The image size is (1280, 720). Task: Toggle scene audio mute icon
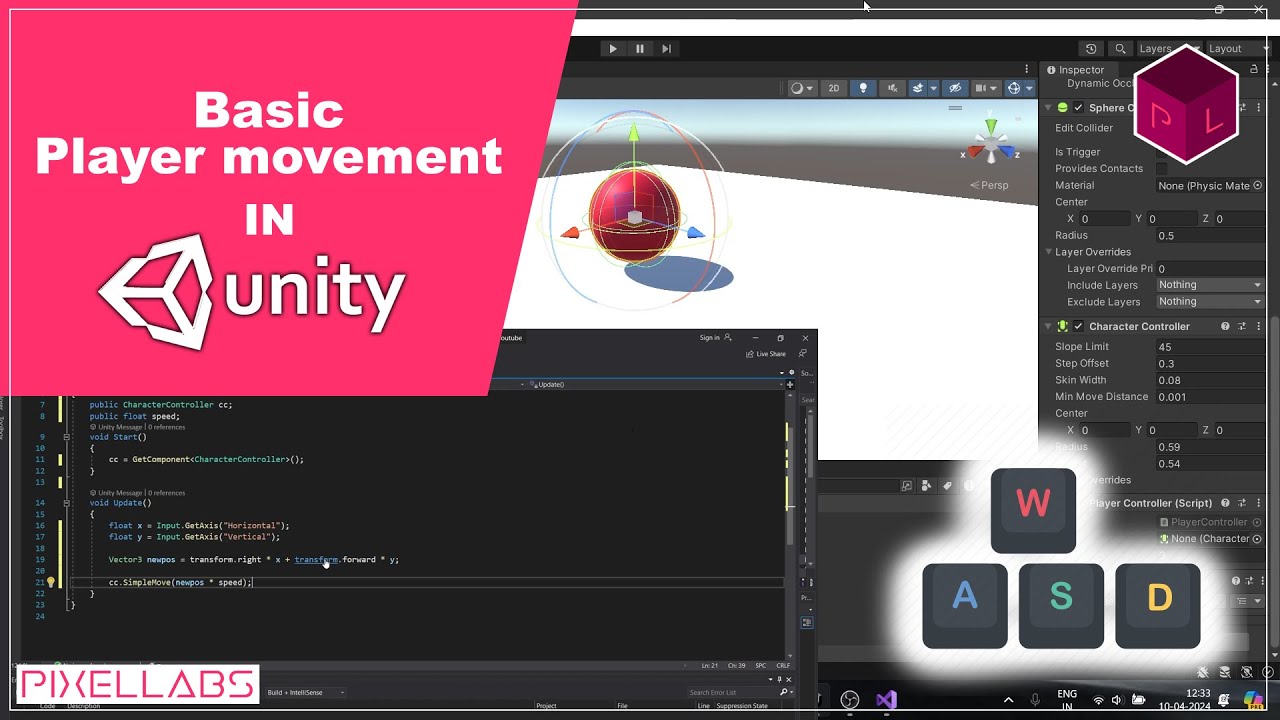point(893,88)
